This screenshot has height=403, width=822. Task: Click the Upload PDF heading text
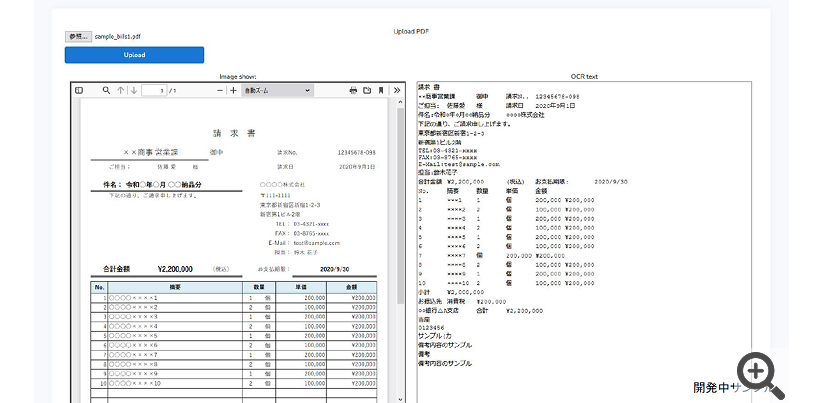coord(411,31)
